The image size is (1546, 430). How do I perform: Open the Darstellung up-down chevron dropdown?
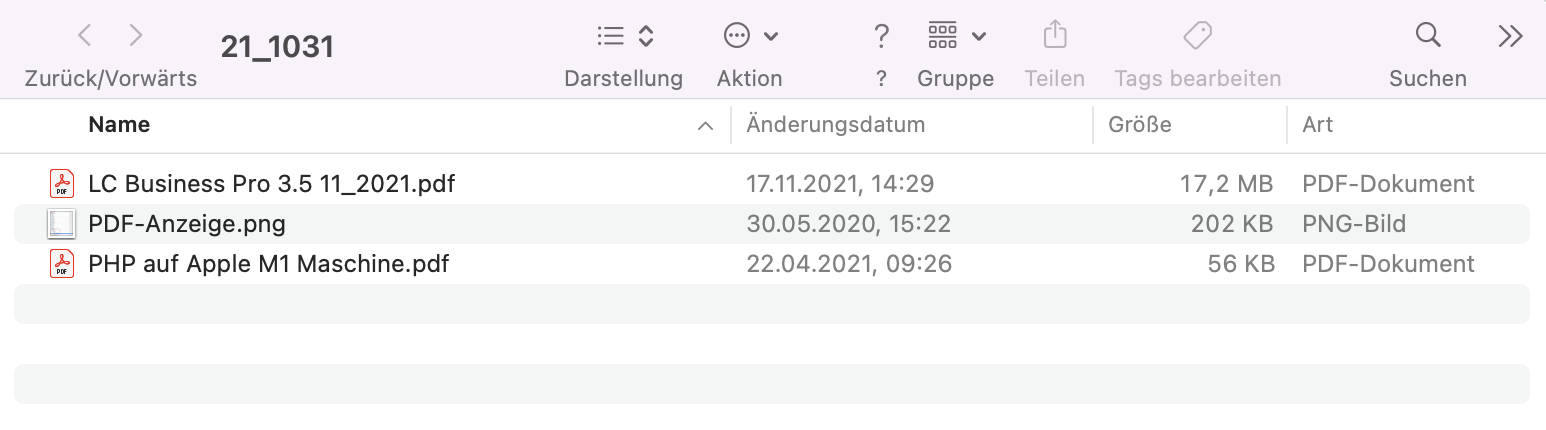tap(646, 36)
